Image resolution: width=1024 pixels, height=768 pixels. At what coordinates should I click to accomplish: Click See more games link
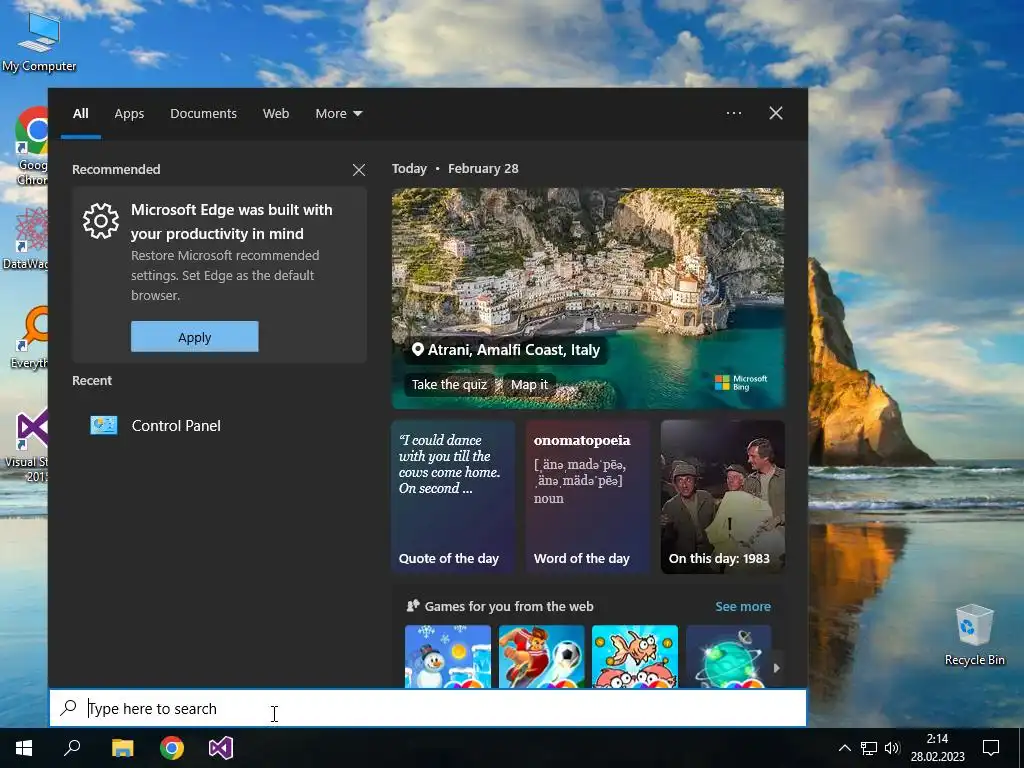pos(743,607)
